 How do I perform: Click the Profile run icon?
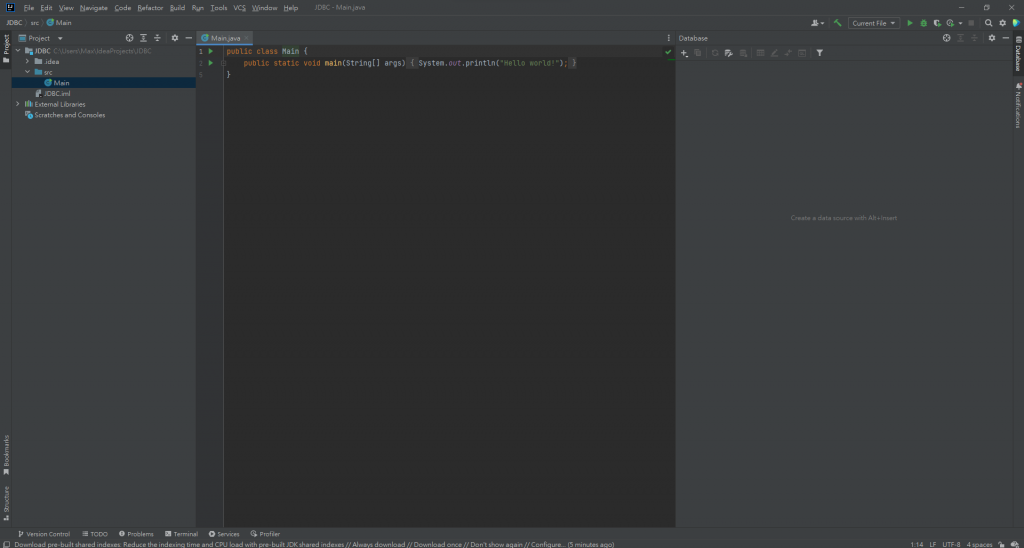coord(951,23)
